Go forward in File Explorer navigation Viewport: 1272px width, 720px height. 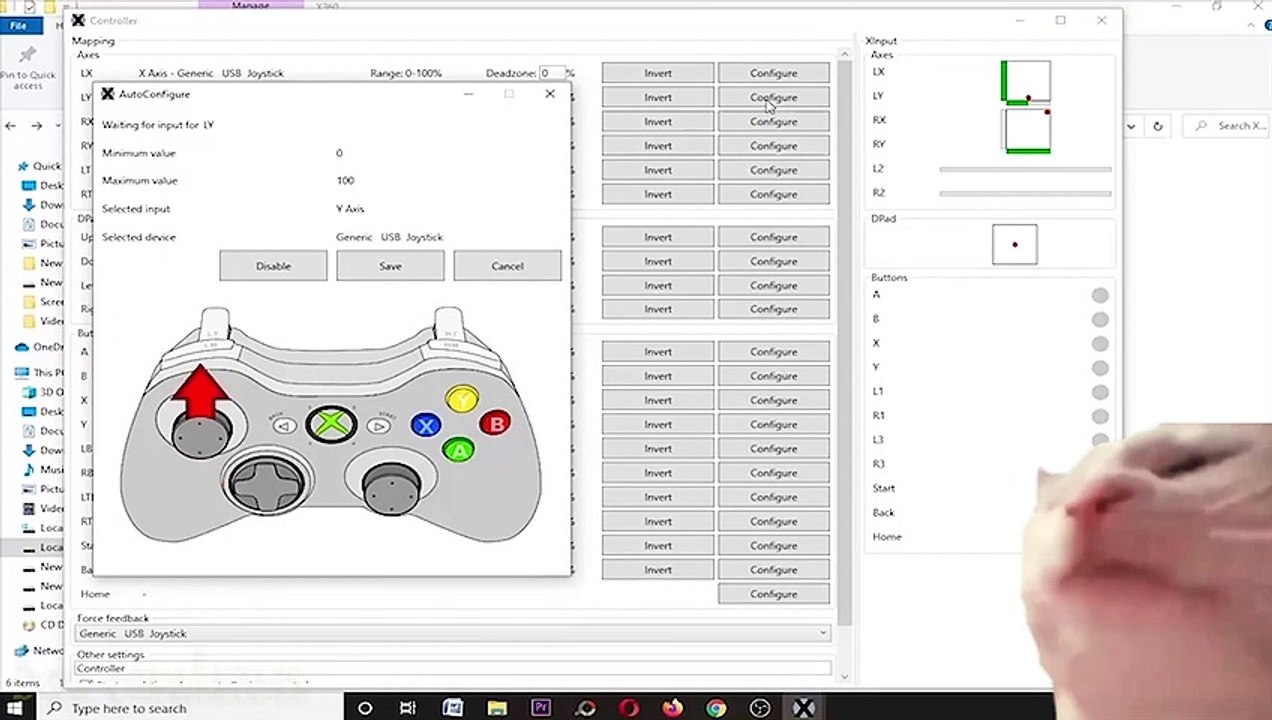pos(36,126)
